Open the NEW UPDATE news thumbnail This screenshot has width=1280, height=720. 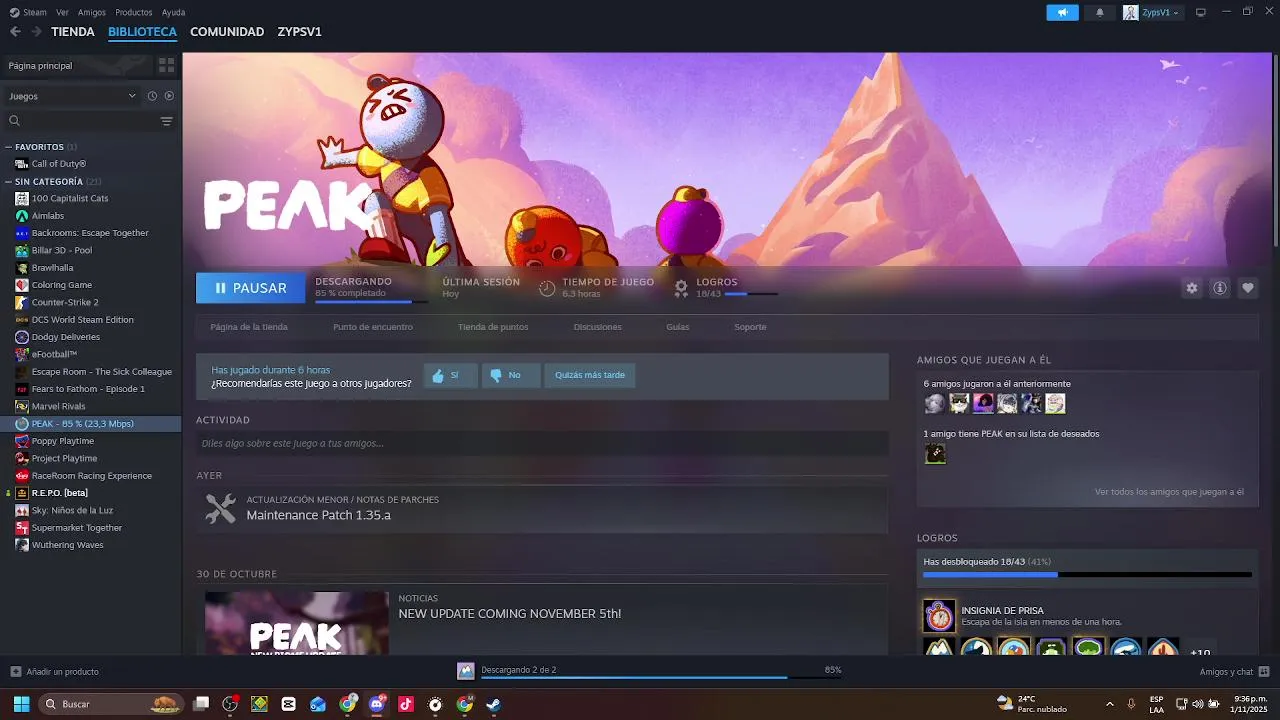click(297, 623)
